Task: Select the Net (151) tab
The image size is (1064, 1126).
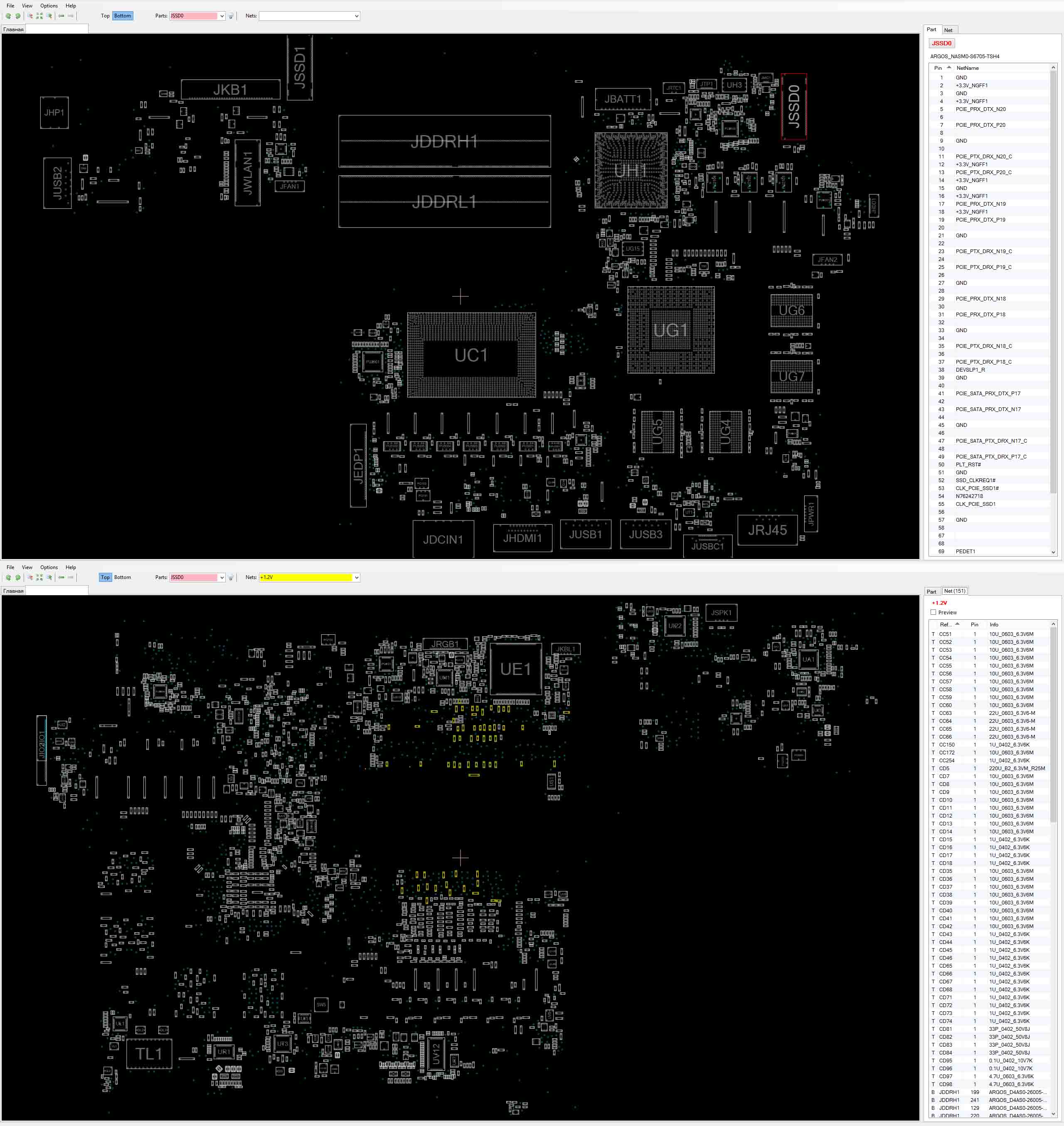Action: click(x=955, y=591)
